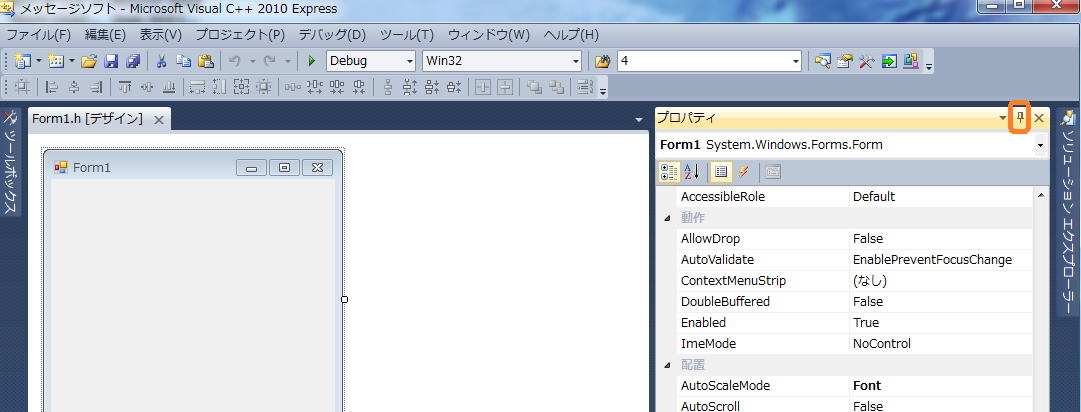This screenshot has width=1081, height=412.
Task: Open プロパティ panel window position dropdown arrow
Action: coord(1003,119)
